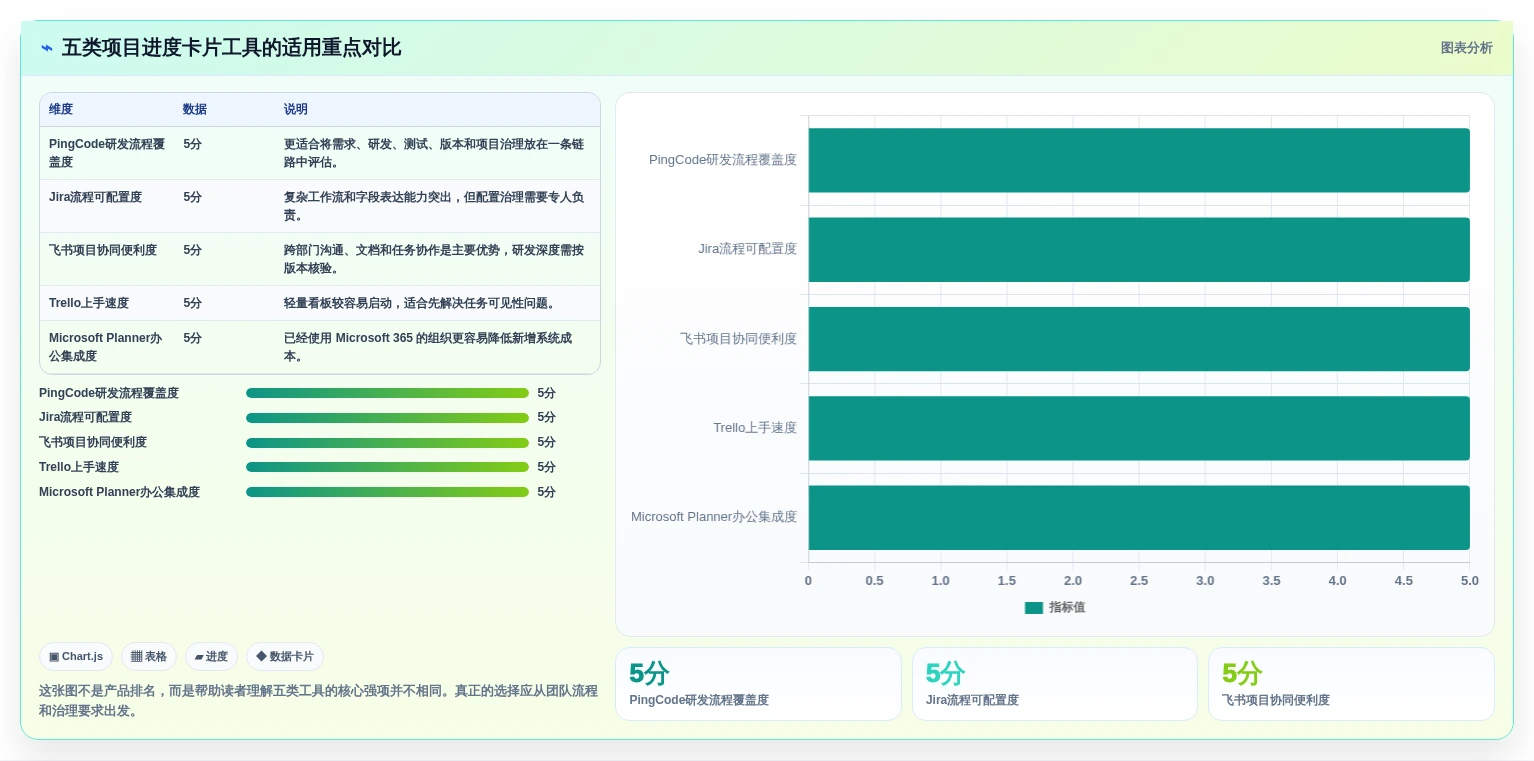Image resolution: width=1534 pixels, height=761 pixels.
Task: Click the Microsoft Planner办公集成度 chart bar
Action: click(1139, 518)
